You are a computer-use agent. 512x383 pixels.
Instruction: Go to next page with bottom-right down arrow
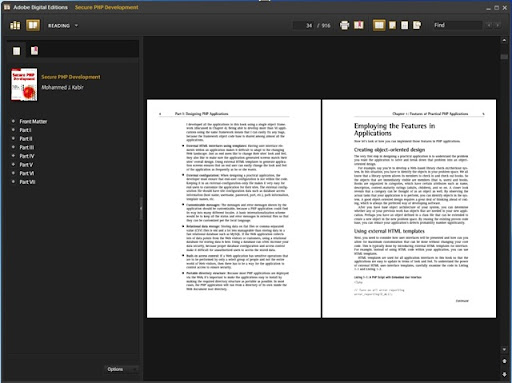click(x=504, y=374)
